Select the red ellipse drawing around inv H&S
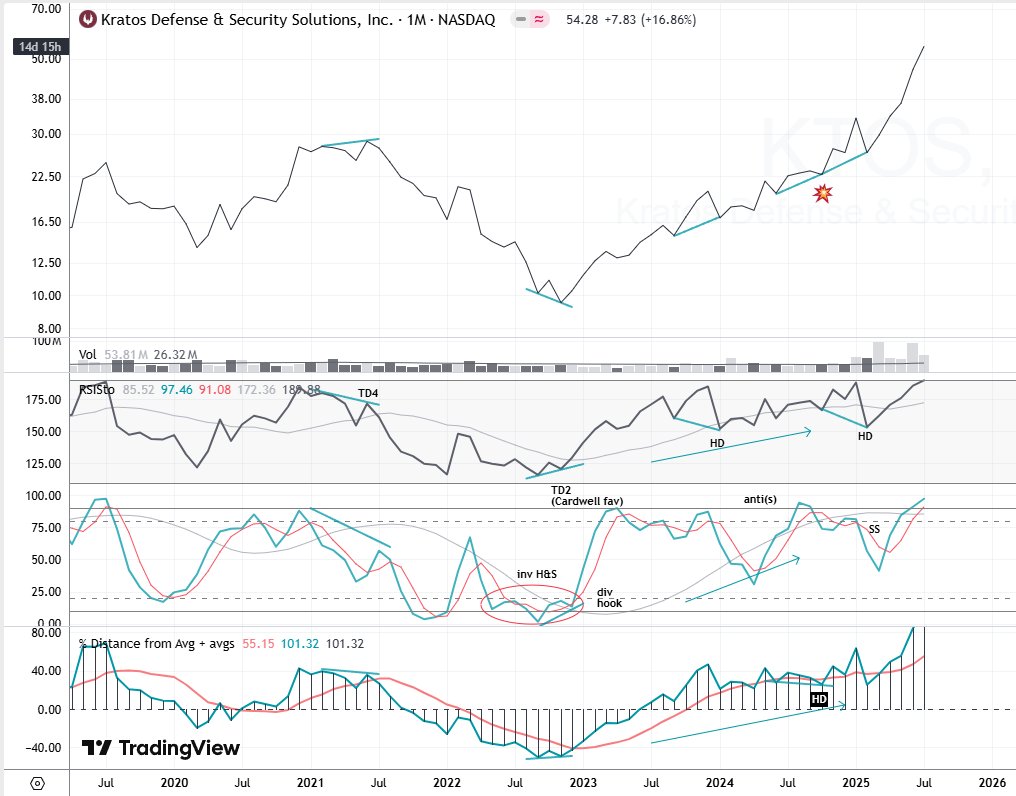Screen dimensions: 1016x796 coord(532,604)
